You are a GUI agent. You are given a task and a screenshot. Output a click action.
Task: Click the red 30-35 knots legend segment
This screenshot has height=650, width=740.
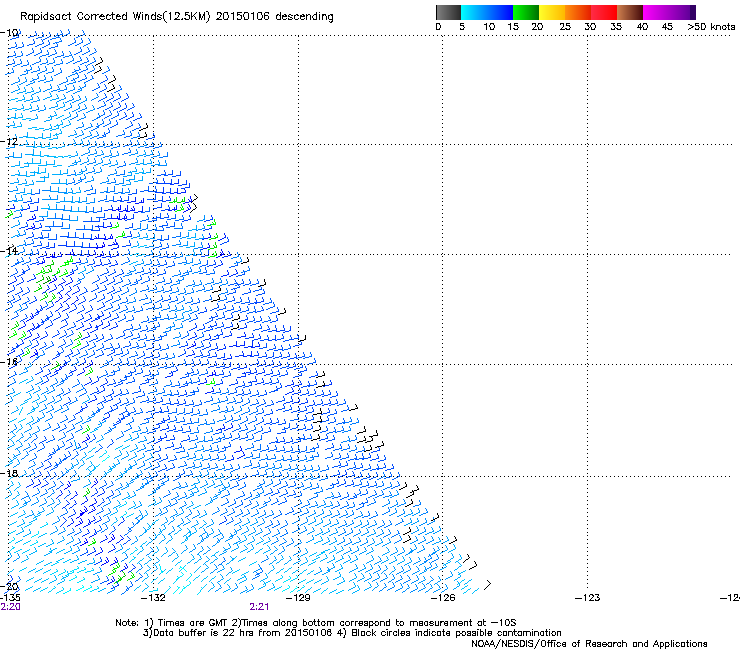coord(604,12)
